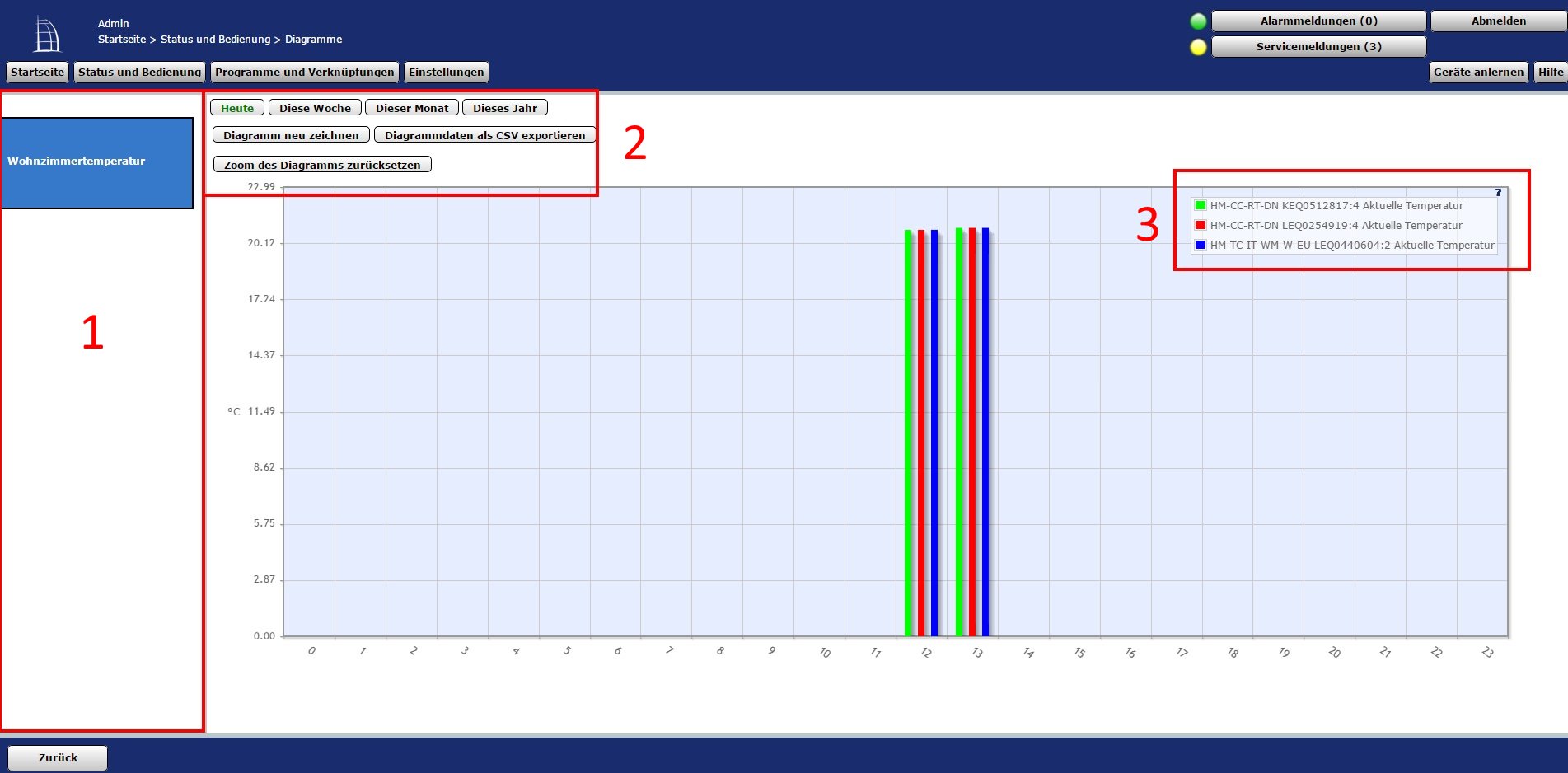1568x773 pixels.
Task: Click the green legend swatch for KEQ0512817:4
Action: click(x=1201, y=206)
